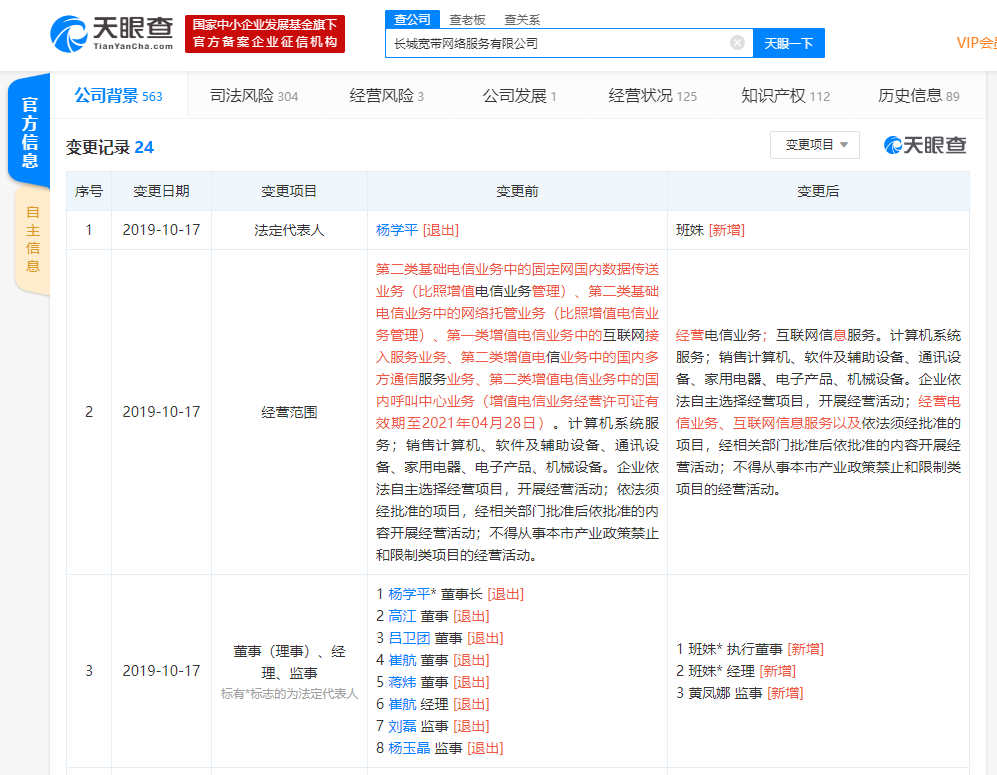Clear search text with the X icon
This screenshot has height=775, width=997.
pos(737,43)
